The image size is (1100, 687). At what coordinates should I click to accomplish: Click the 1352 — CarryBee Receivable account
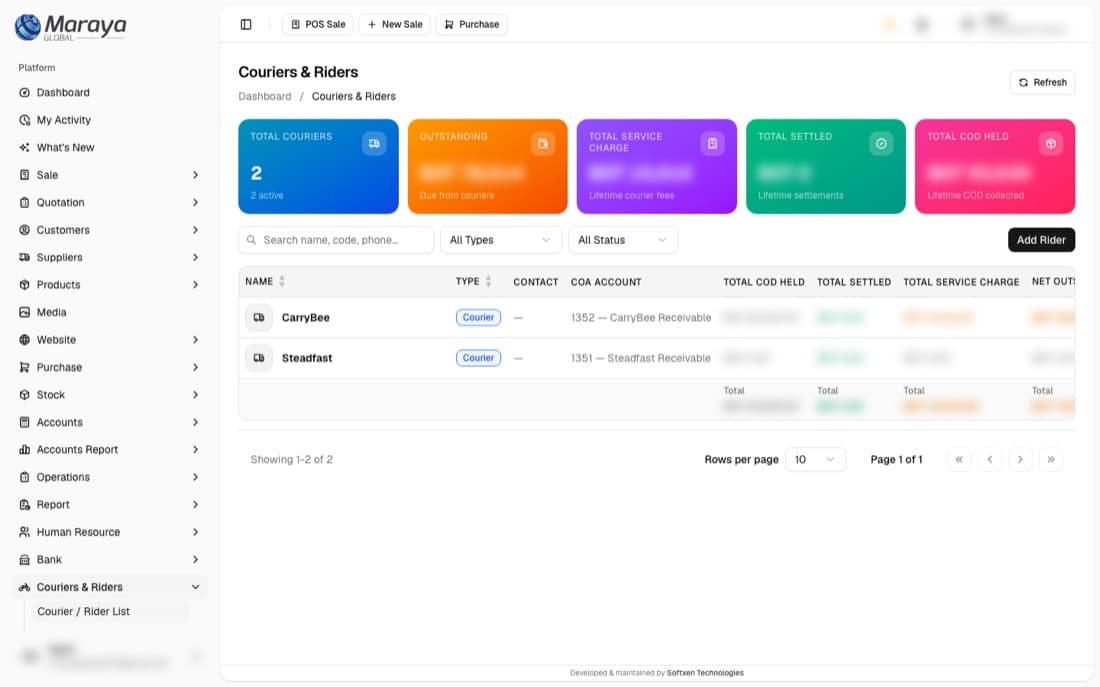[641, 317]
